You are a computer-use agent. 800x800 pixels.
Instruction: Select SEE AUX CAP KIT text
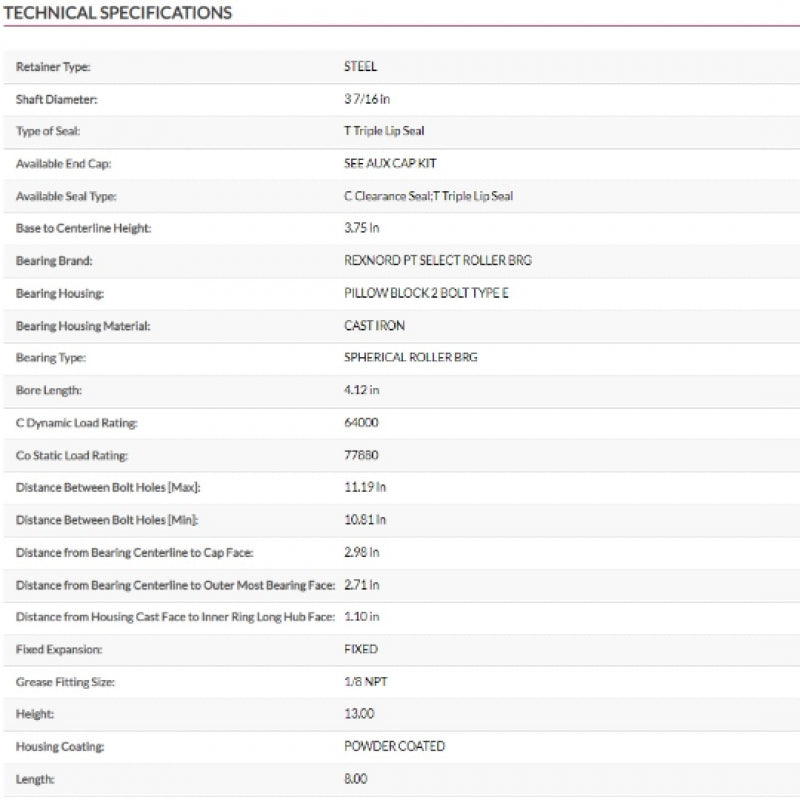390,163
